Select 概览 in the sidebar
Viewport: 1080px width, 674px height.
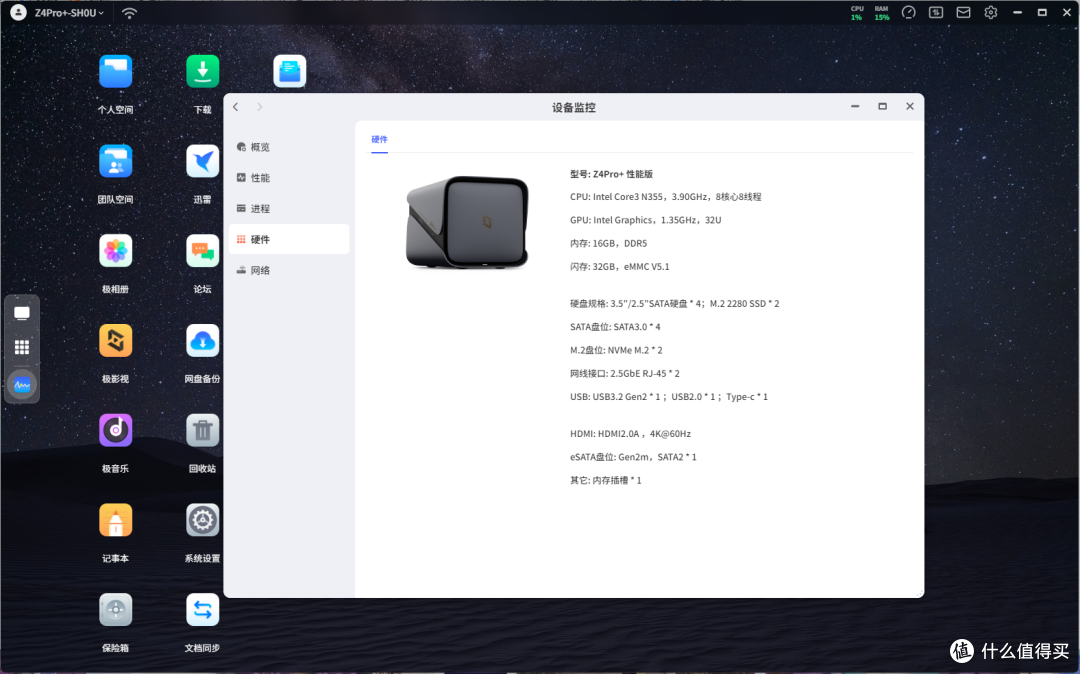point(289,147)
